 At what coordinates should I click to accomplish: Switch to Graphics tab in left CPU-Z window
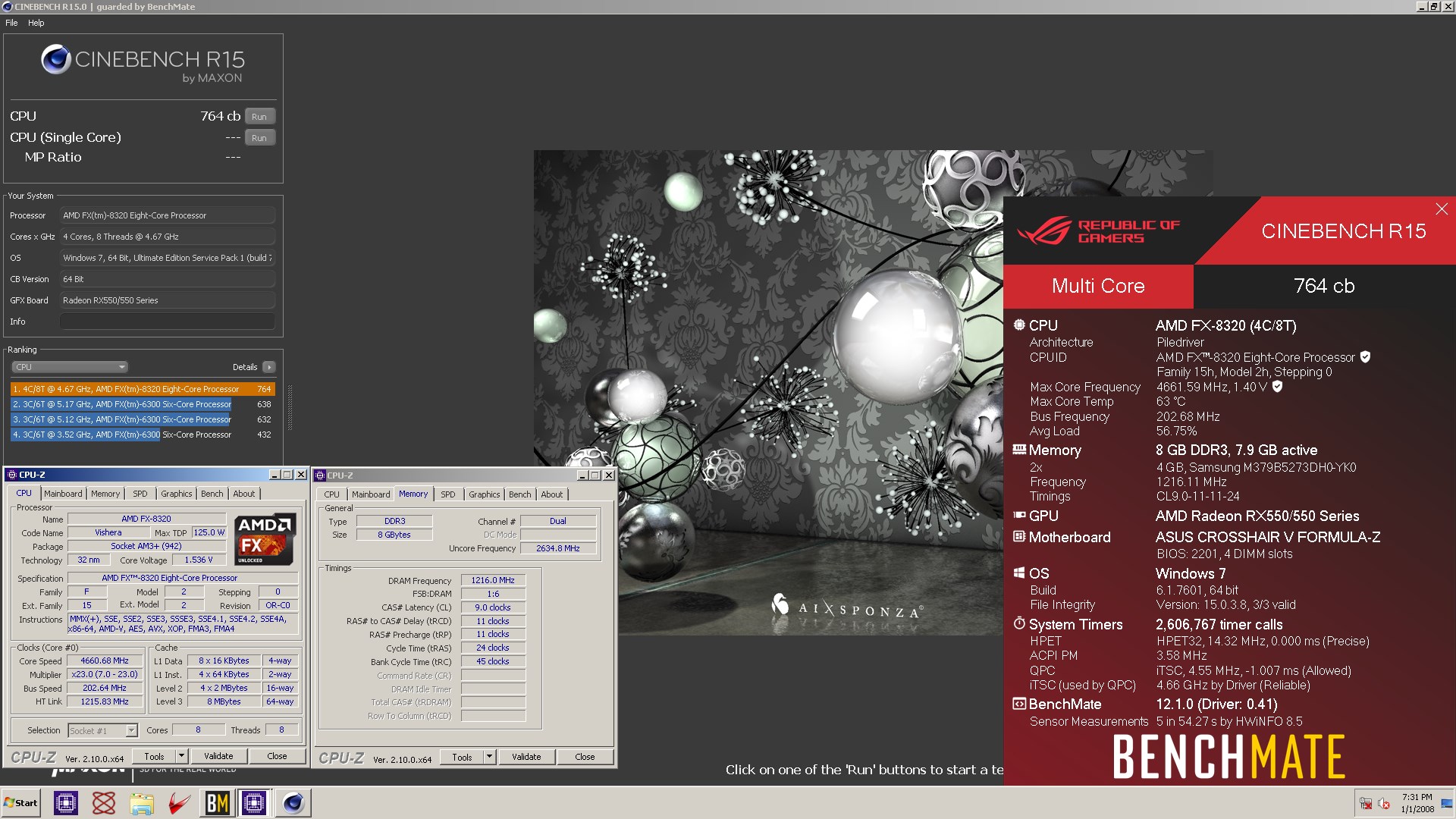(x=177, y=494)
